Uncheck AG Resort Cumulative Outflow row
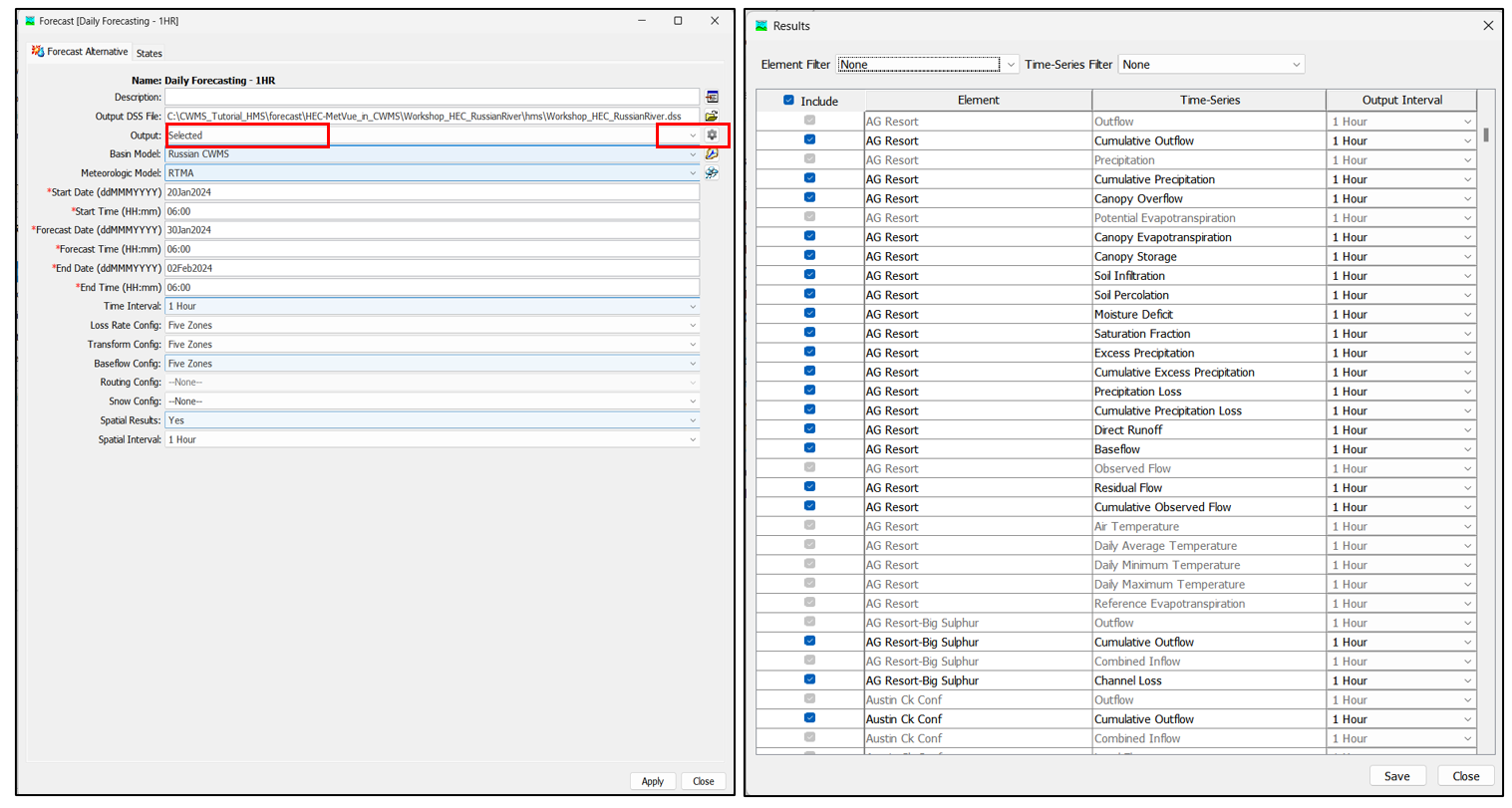The width and height of the screenshot is (1512, 808). click(809, 140)
